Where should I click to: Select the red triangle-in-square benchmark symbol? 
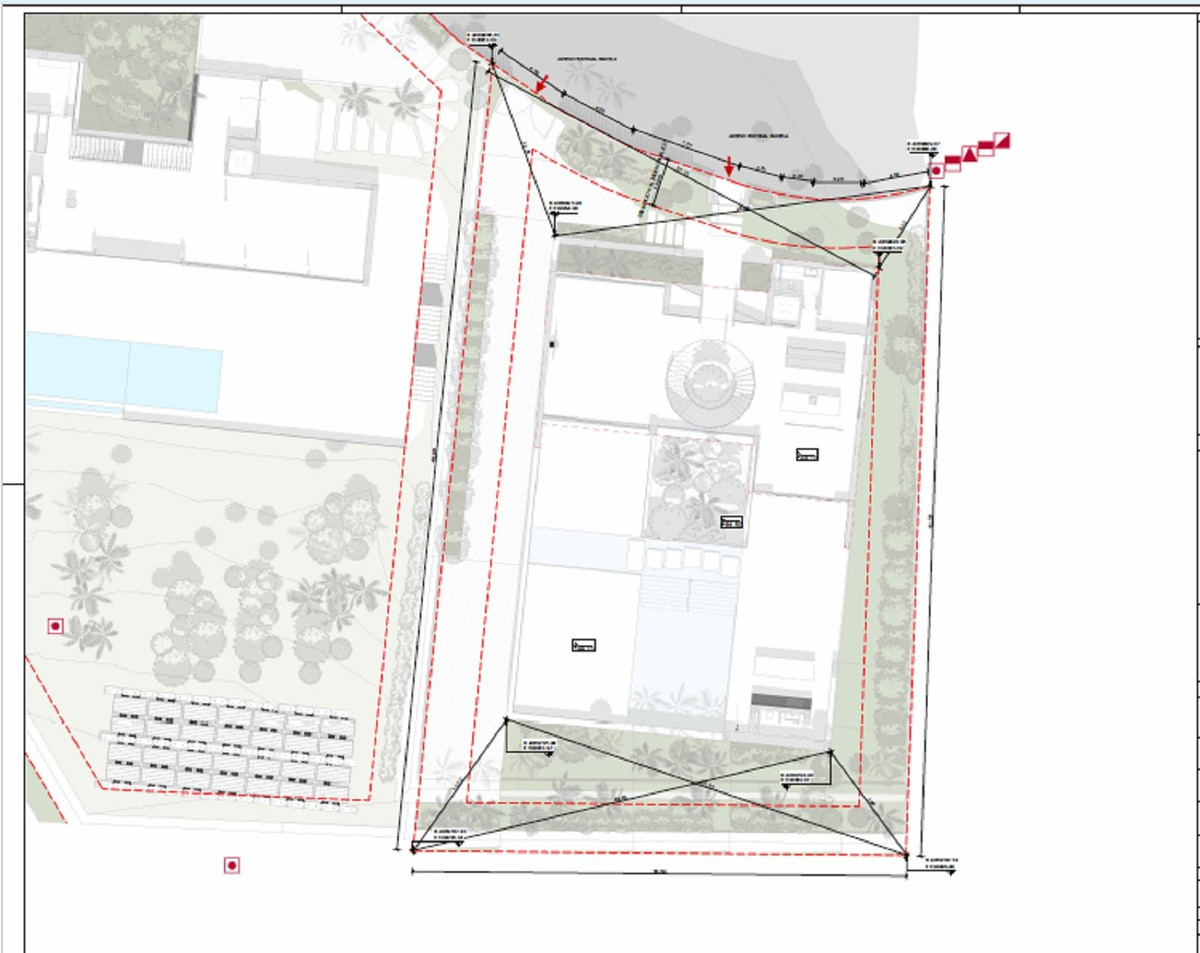(970, 154)
